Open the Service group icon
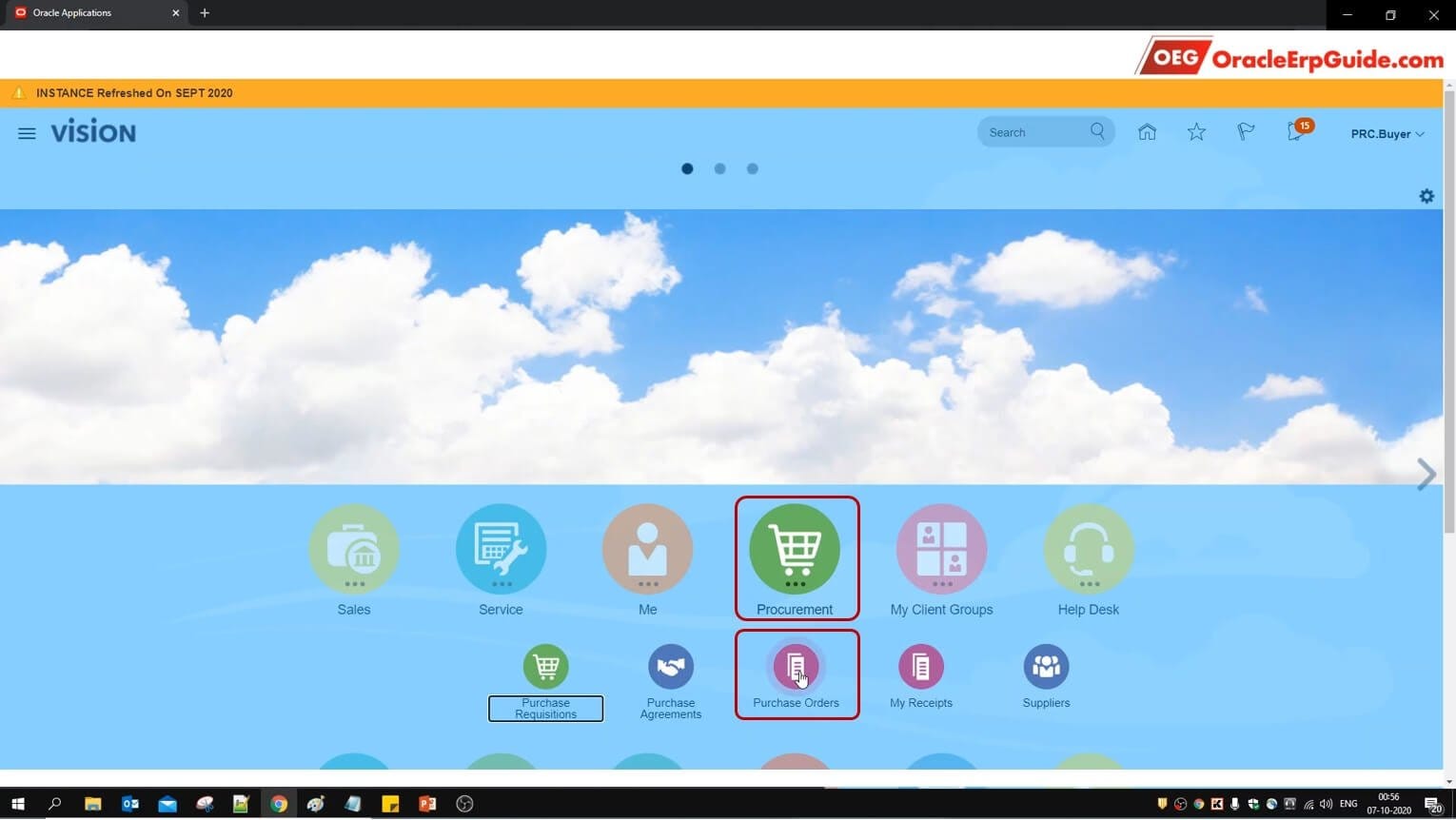 pos(501,549)
